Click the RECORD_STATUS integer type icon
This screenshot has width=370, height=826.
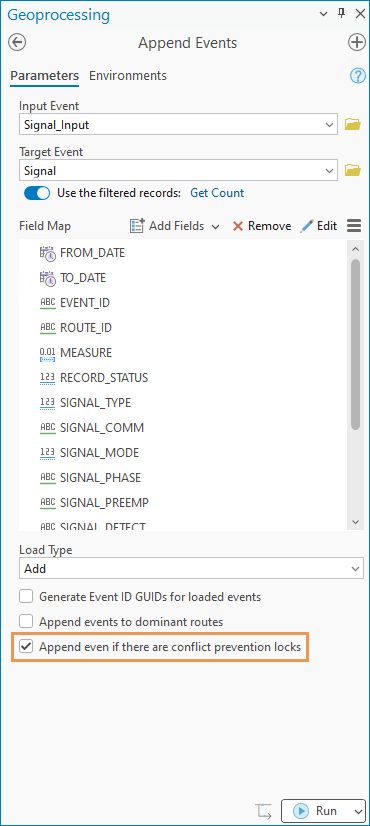coord(47,378)
